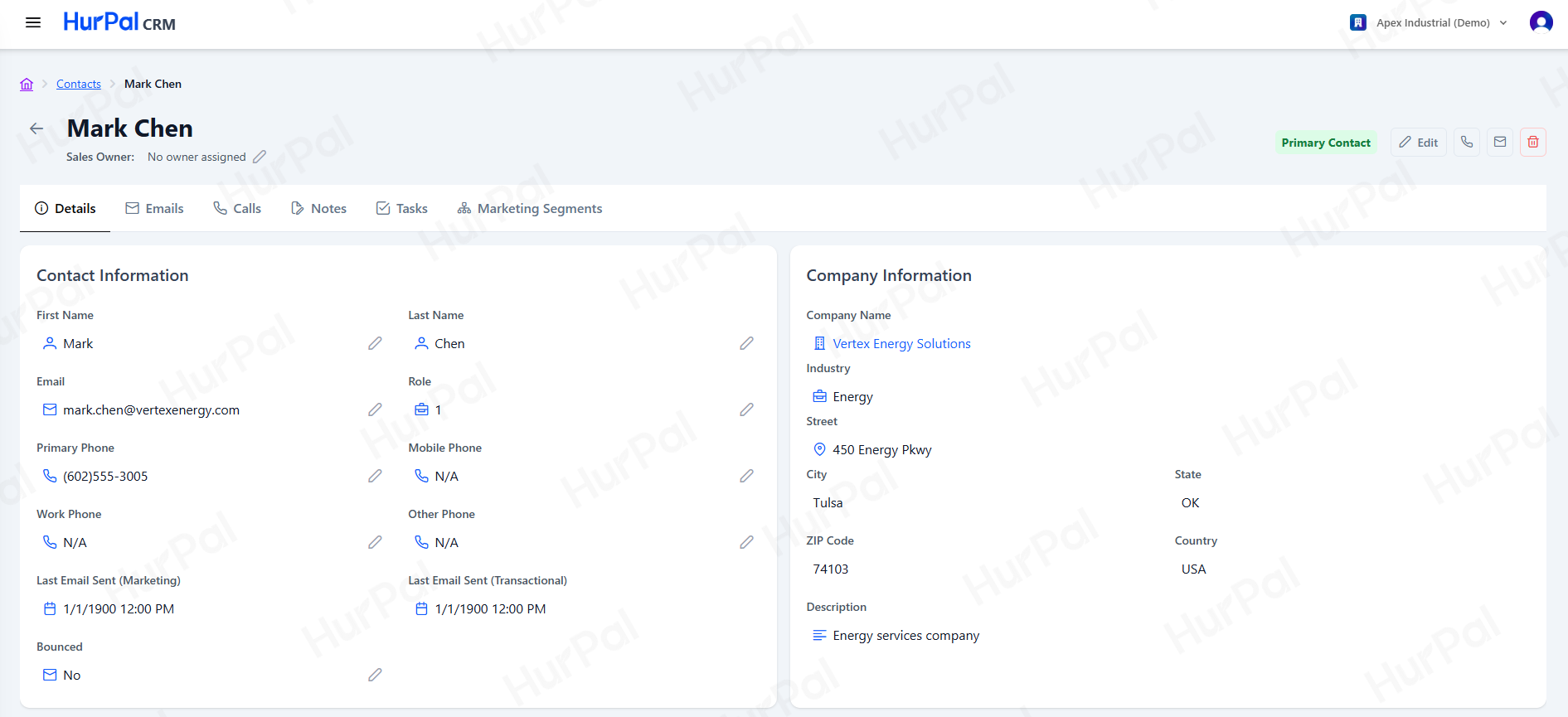Delete the contact with red trash icon
This screenshot has height=717, width=1568.
[1533, 143]
